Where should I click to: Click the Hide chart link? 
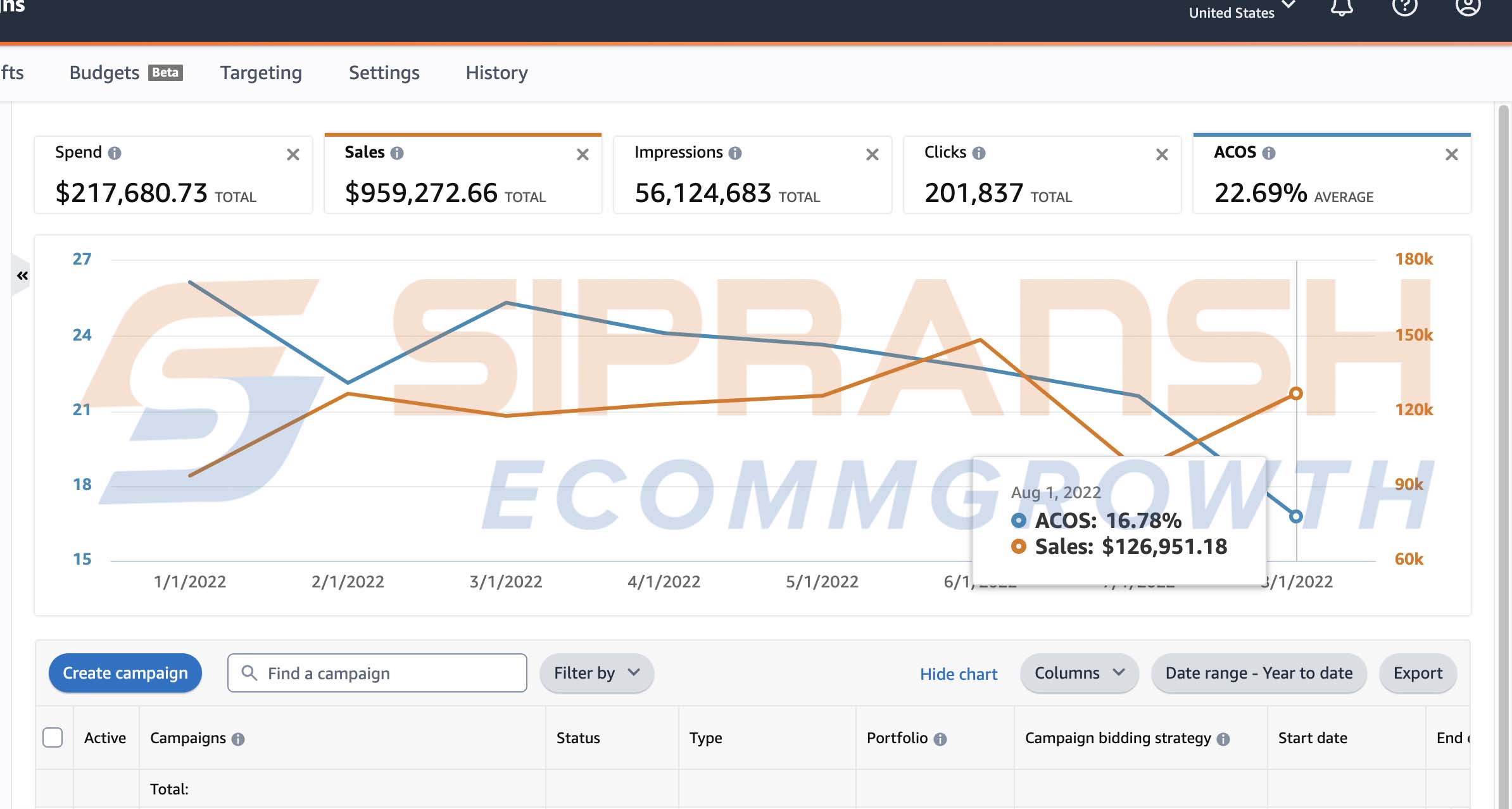tap(958, 674)
